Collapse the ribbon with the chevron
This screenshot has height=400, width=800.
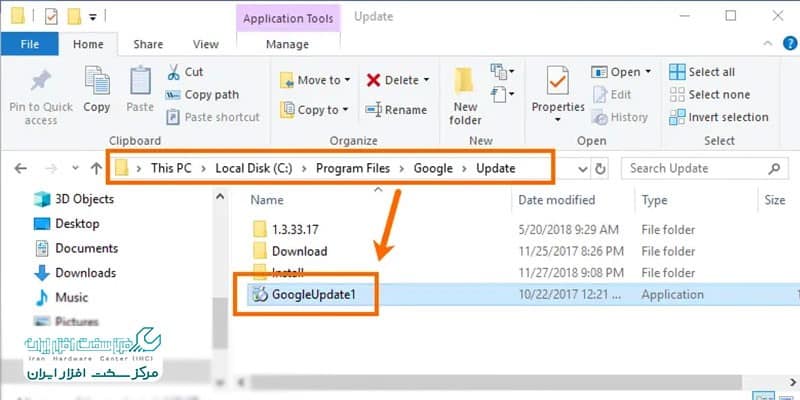(768, 44)
